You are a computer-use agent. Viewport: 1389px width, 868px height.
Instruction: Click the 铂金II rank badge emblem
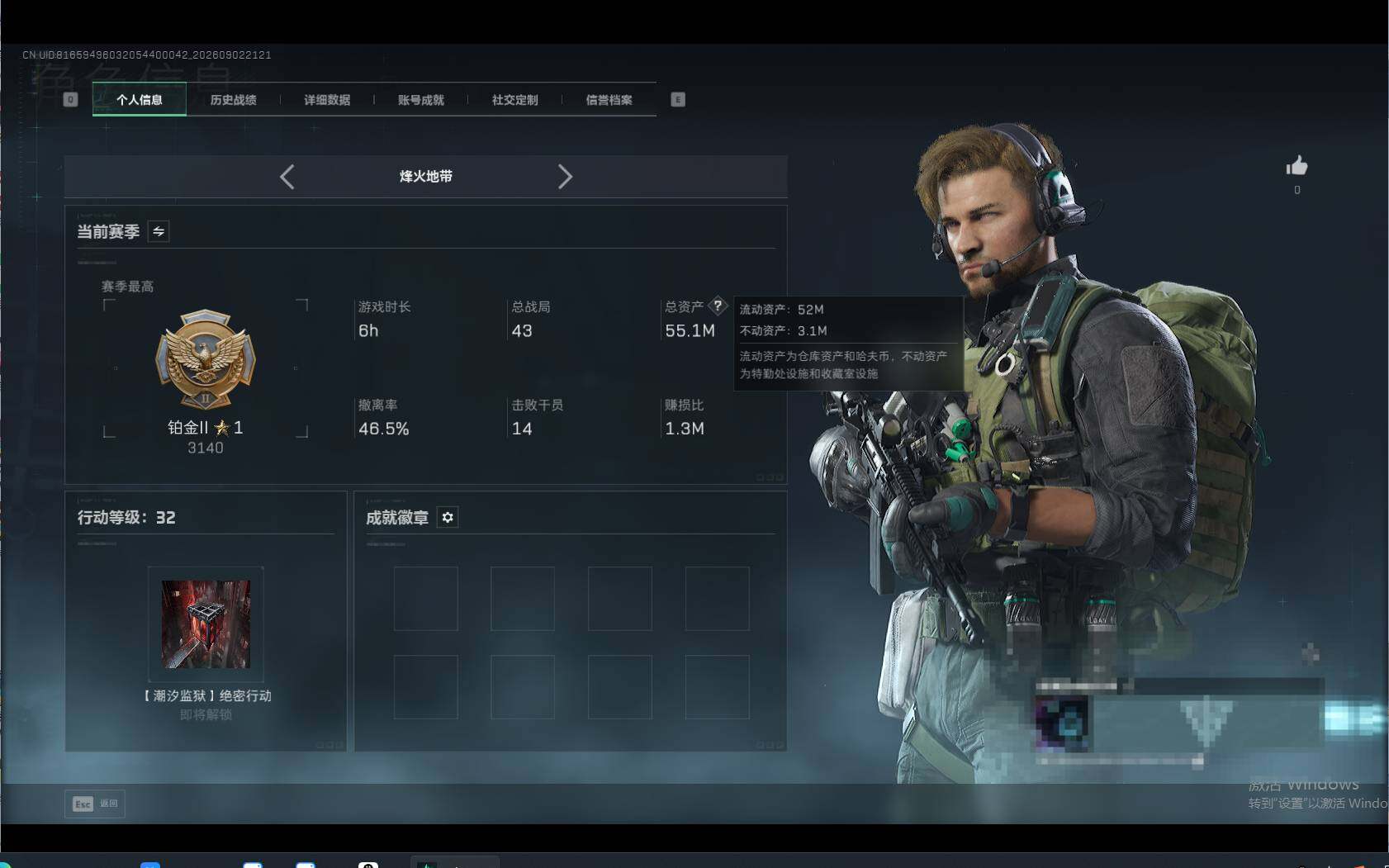[x=206, y=360]
